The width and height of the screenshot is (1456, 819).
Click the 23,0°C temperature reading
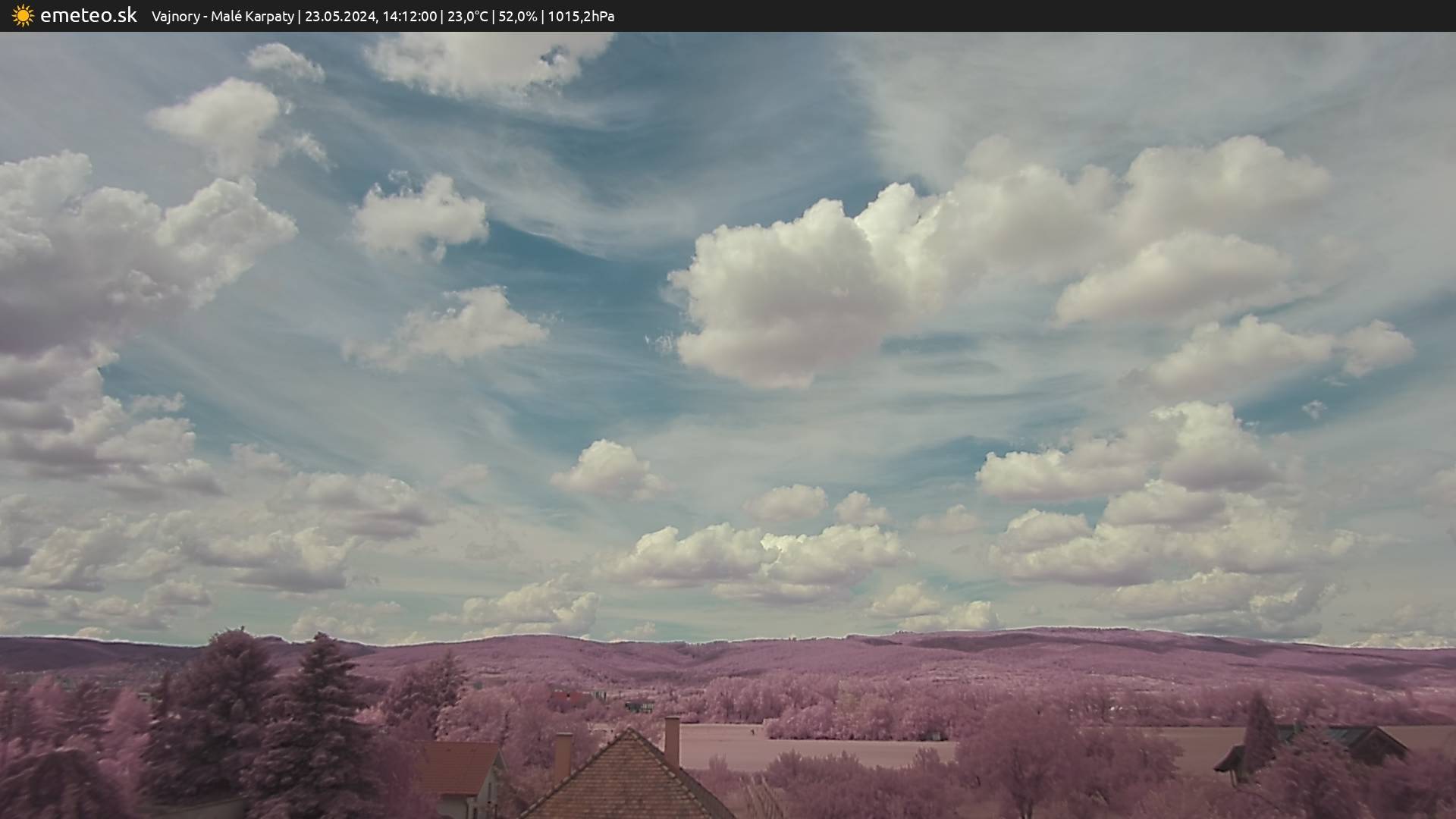coord(467,17)
